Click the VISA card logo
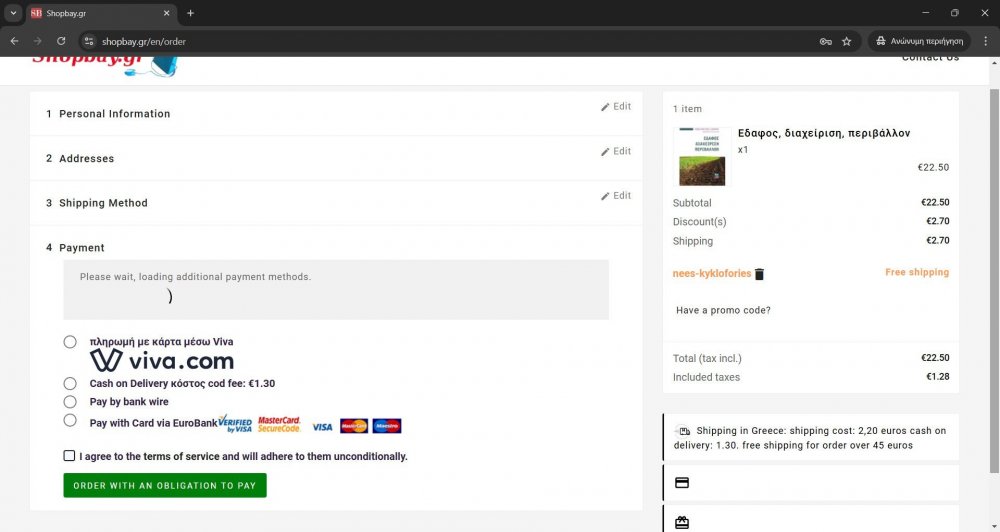This screenshot has width=1000, height=532. [x=322, y=427]
